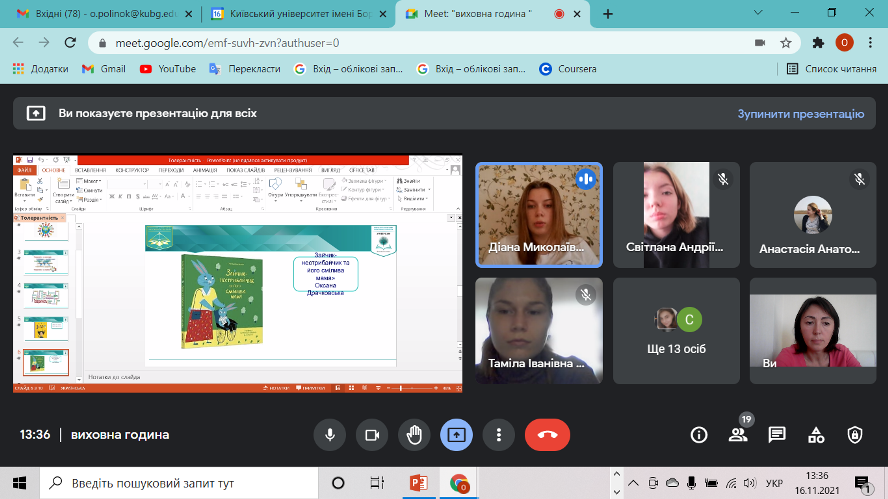Open first Вхід – облікові зап... bookmark
Viewport: 888px width, 499px height.
[349, 69]
